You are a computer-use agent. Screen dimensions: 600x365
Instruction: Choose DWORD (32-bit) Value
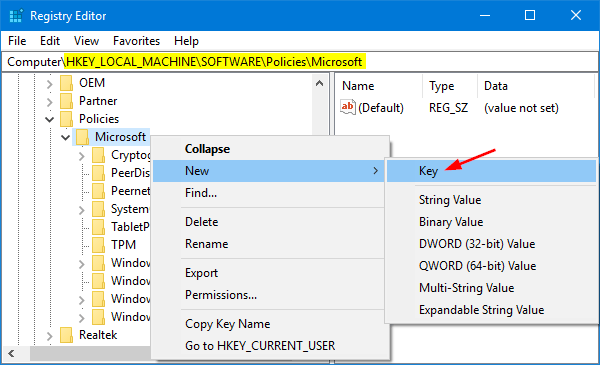click(x=491, y=244)
